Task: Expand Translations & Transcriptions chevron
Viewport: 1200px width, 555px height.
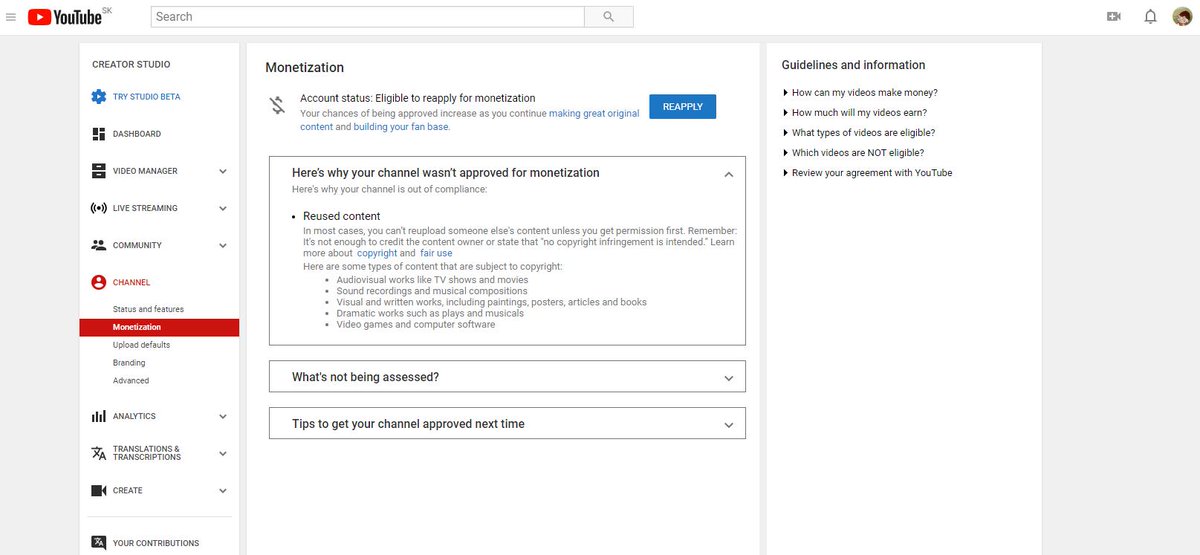Action: point(223,453)
